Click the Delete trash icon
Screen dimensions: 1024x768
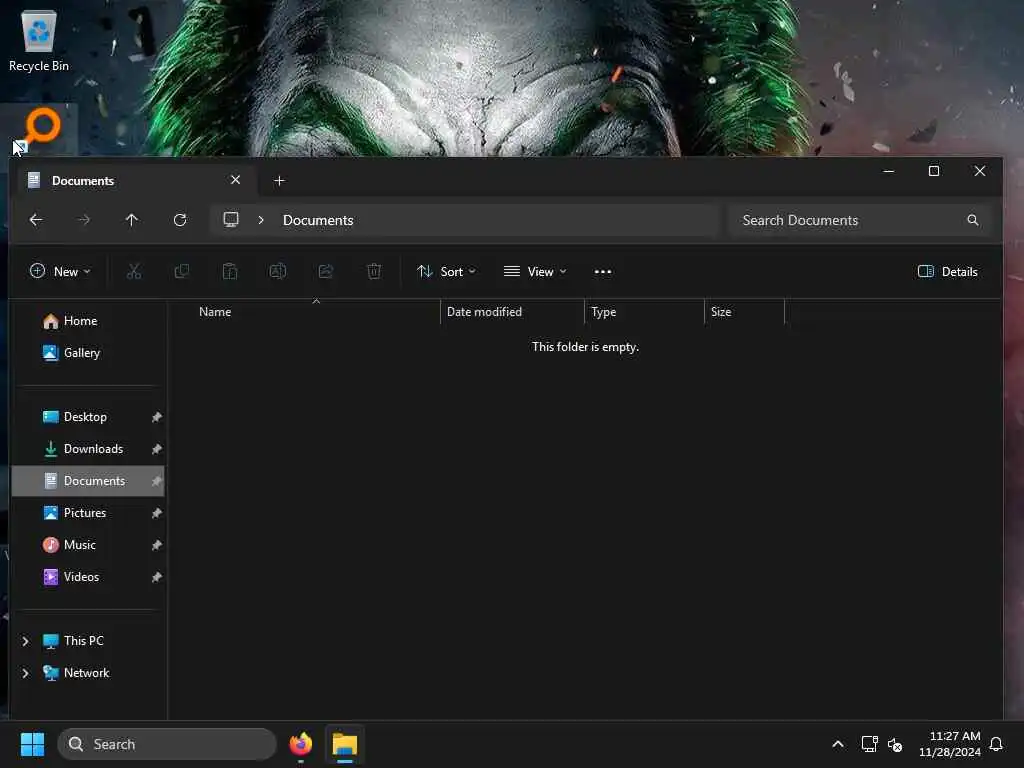[x=374, y=271]
